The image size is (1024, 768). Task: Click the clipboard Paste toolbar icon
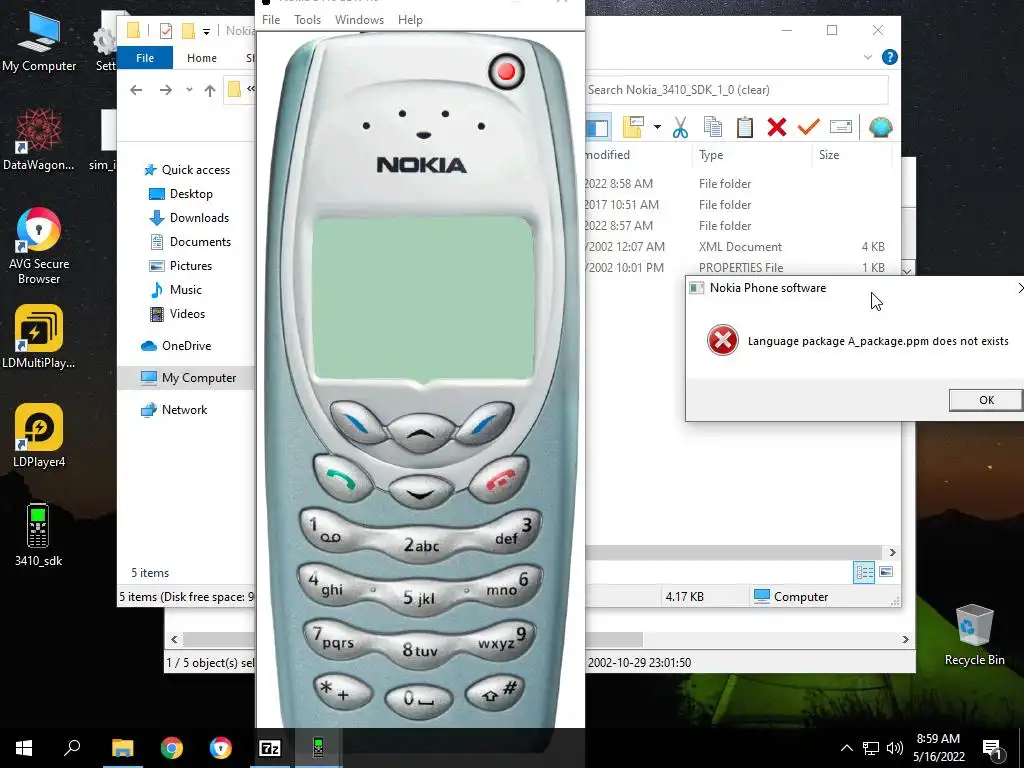pos(744,127)
